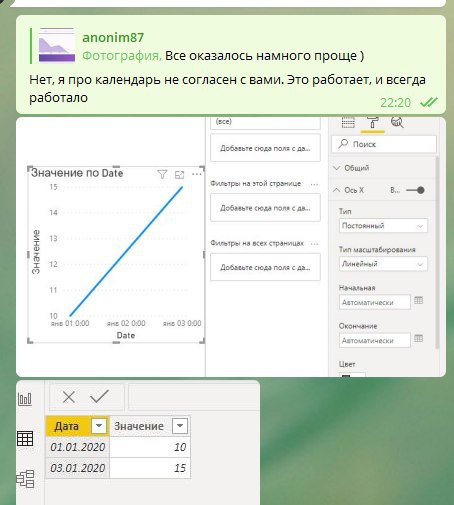Open the chart's more options ellipsis
Viewport: 454px width, 505px height.
coord(197,174)
